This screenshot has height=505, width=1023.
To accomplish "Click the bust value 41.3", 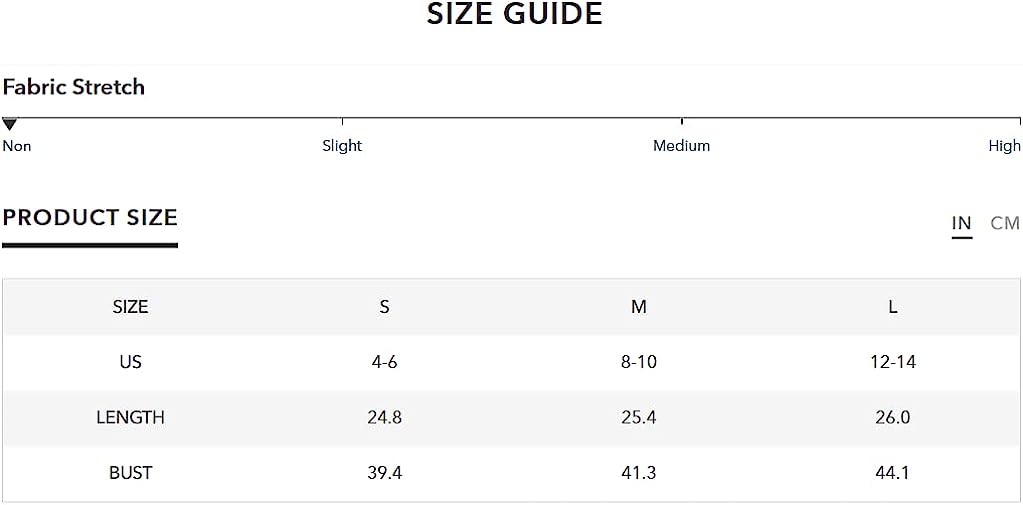I will [x=639, y=472].
